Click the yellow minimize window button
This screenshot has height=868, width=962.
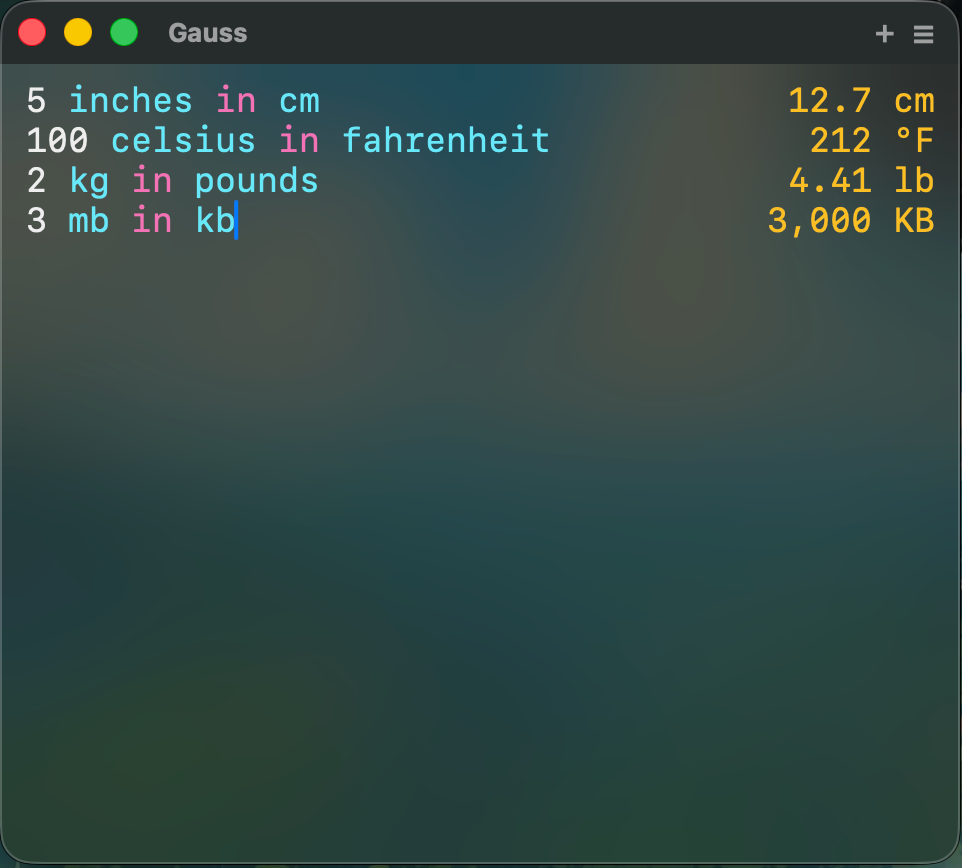click(x=78, y=33)
